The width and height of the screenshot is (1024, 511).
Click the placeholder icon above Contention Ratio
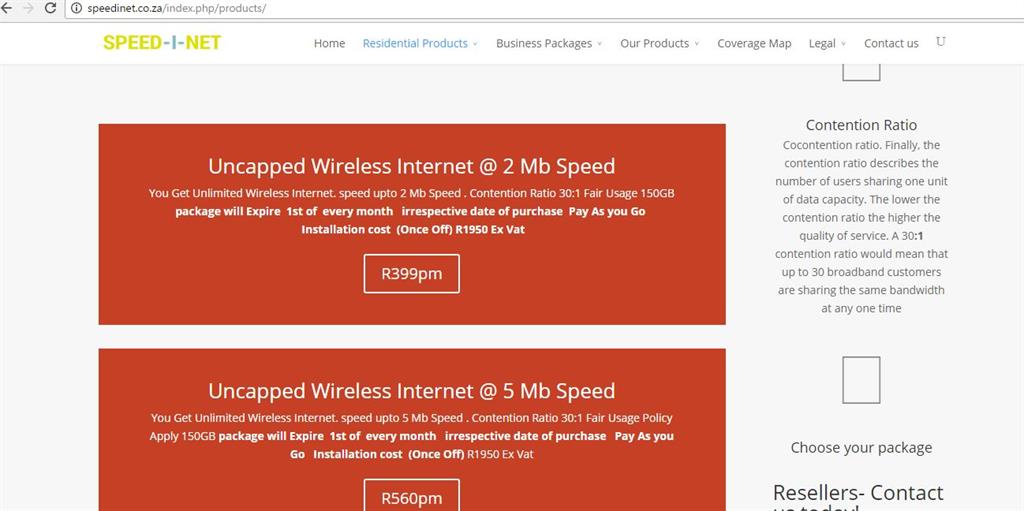pyautogui.click(x=861, y=72)
